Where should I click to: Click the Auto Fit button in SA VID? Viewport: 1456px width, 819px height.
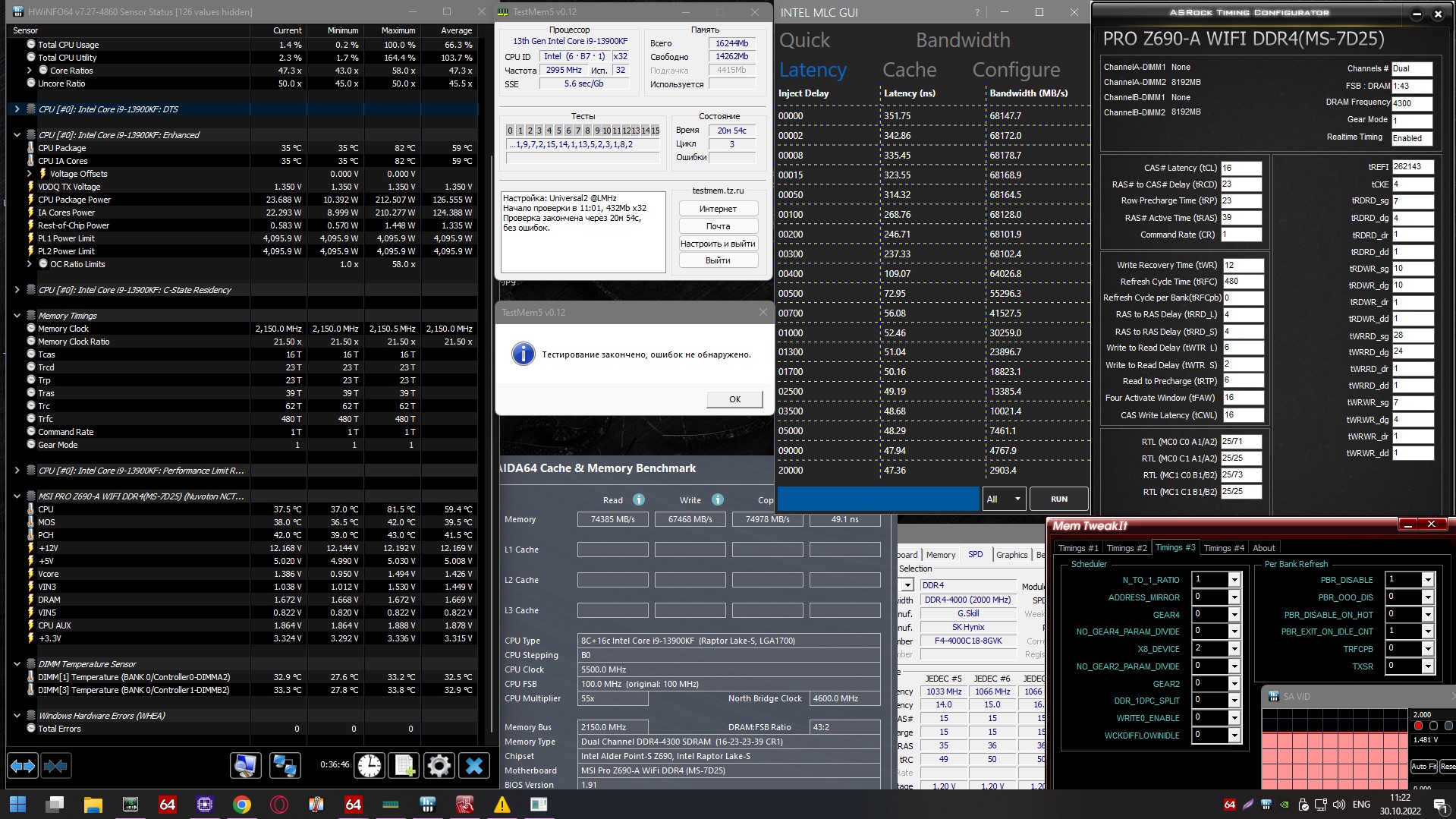pos(1423,767)
